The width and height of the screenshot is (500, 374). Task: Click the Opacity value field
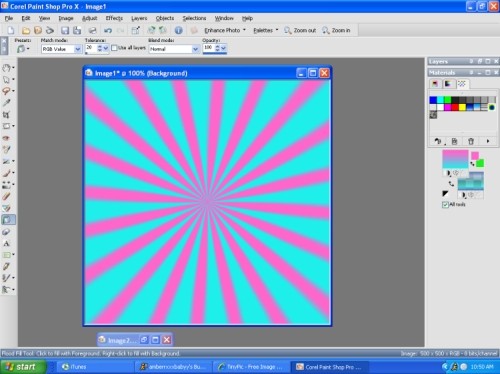tap(208, 48)
